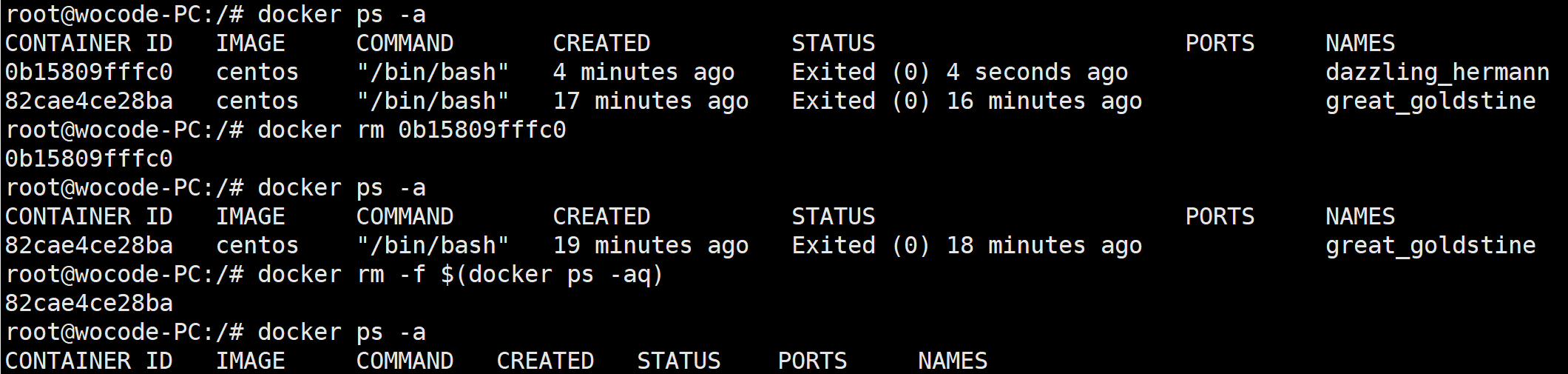Click the CONTAINER ID header in last table
Screen dimensions: 1568x374
tap(89, 361)
